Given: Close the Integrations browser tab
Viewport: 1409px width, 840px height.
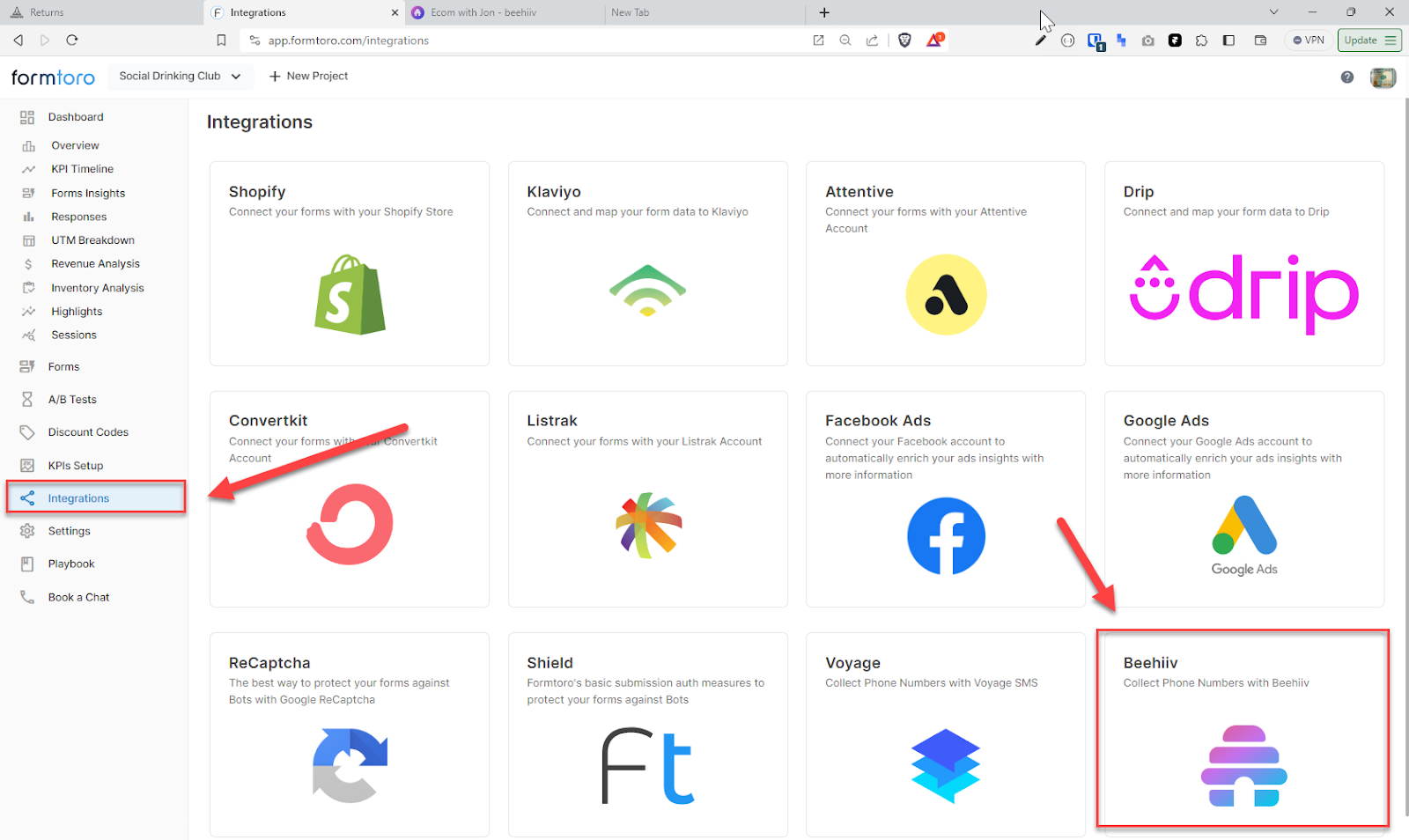Looking at the screenshot, I should click(395, 12).
